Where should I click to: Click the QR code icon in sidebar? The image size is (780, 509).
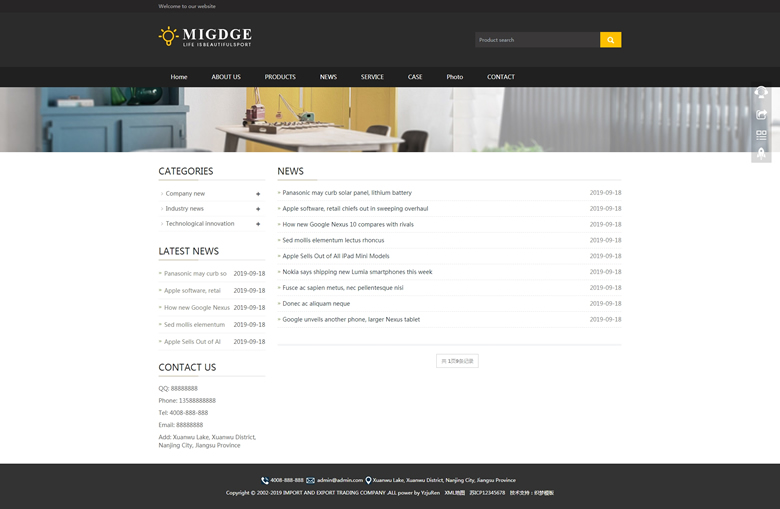pos(761,134)
